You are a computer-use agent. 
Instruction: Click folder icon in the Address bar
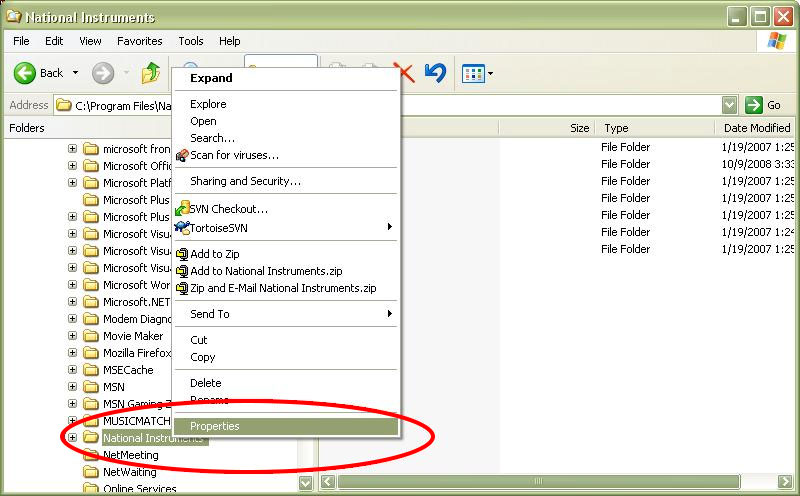(x=64, y=105)
